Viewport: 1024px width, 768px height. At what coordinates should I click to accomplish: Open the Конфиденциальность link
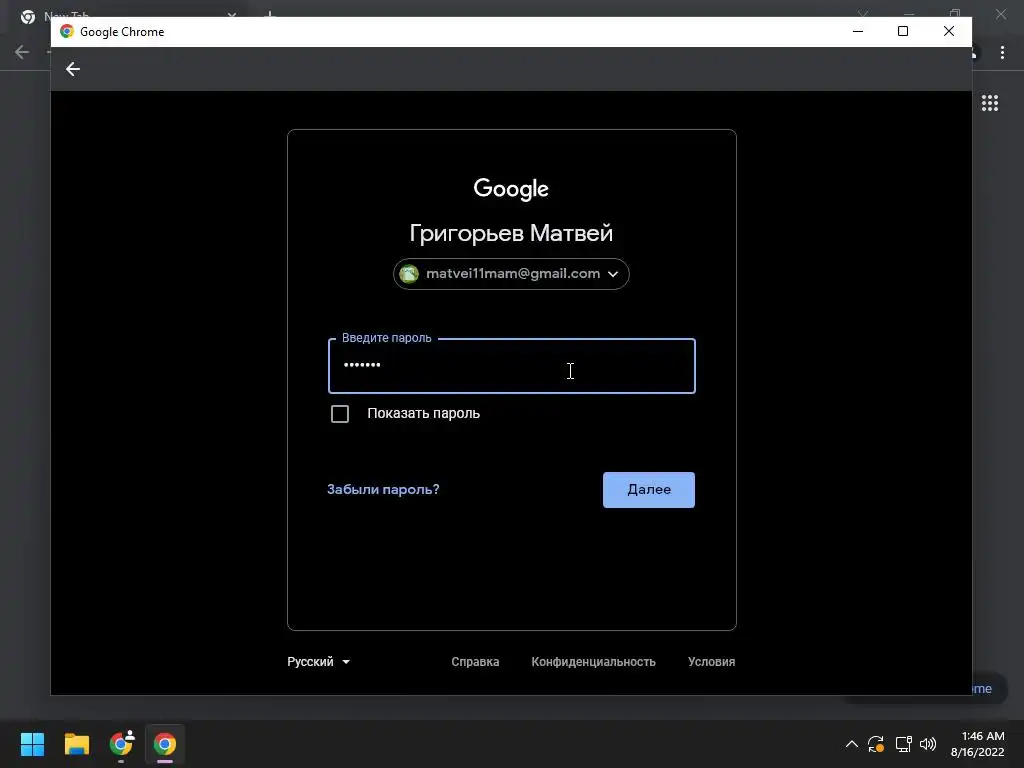593,662
